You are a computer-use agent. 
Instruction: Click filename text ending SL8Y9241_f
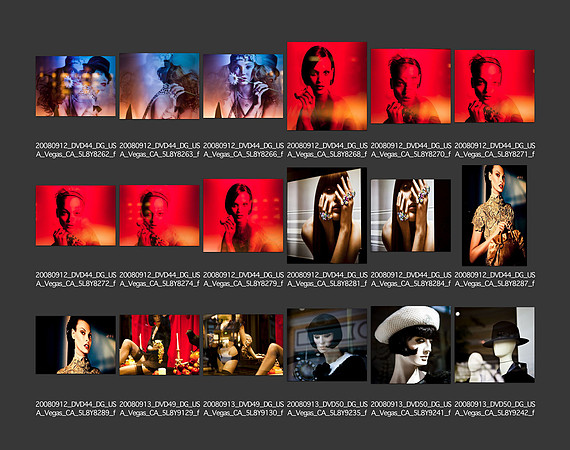point(411,409)
